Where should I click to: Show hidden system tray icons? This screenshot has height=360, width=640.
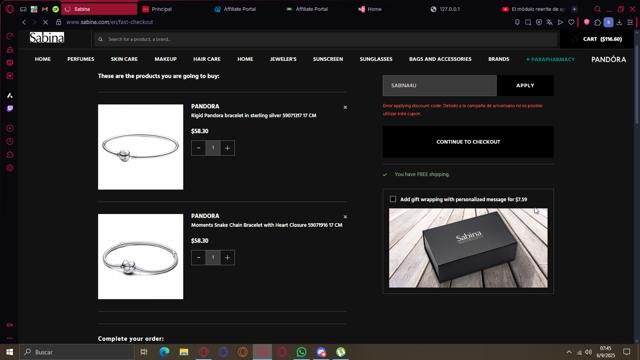pos(569,352)
